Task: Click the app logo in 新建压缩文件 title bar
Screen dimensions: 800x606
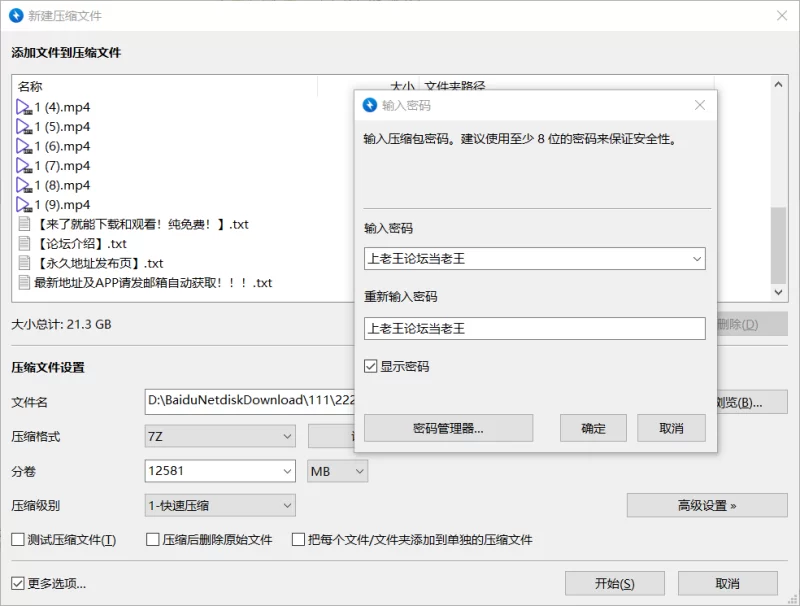Action: (x=16, y=15)
